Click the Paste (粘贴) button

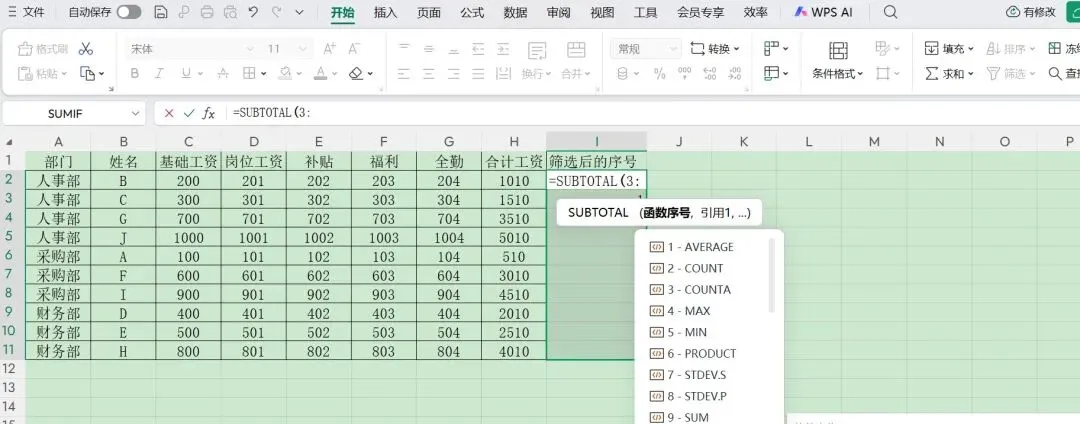point(42,74)
